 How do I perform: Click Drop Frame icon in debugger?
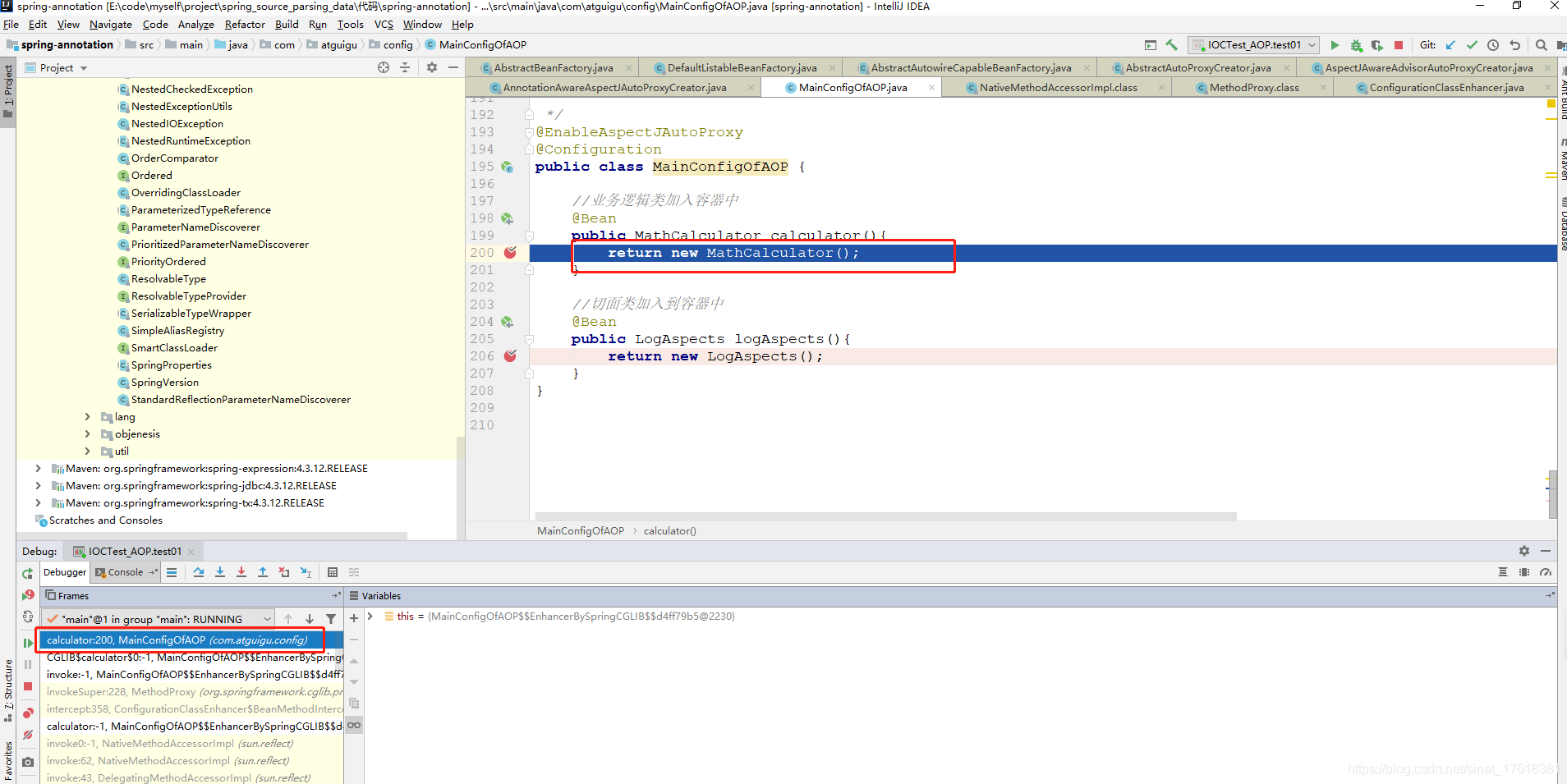[x=284, y=572]
